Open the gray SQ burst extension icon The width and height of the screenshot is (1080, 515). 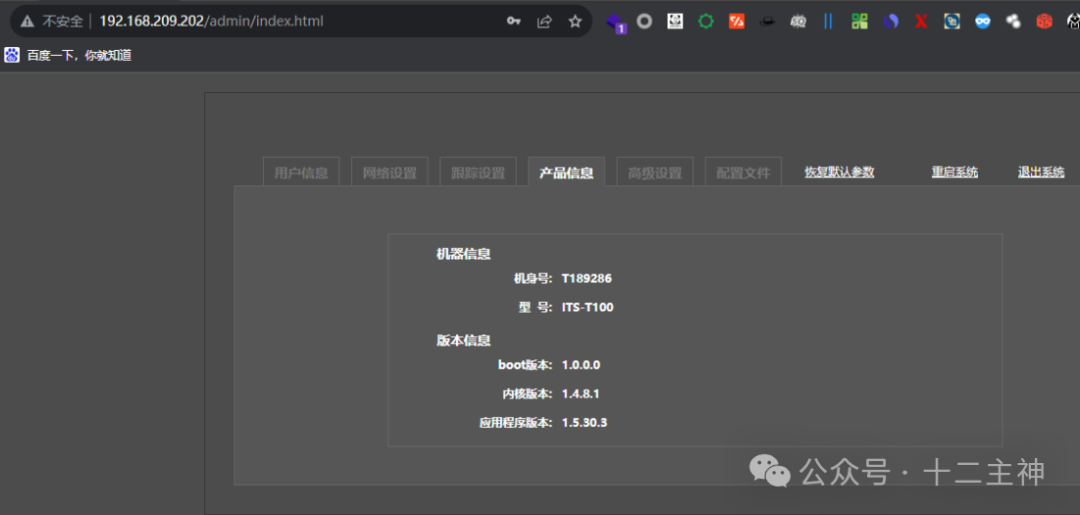click(798, 21)
